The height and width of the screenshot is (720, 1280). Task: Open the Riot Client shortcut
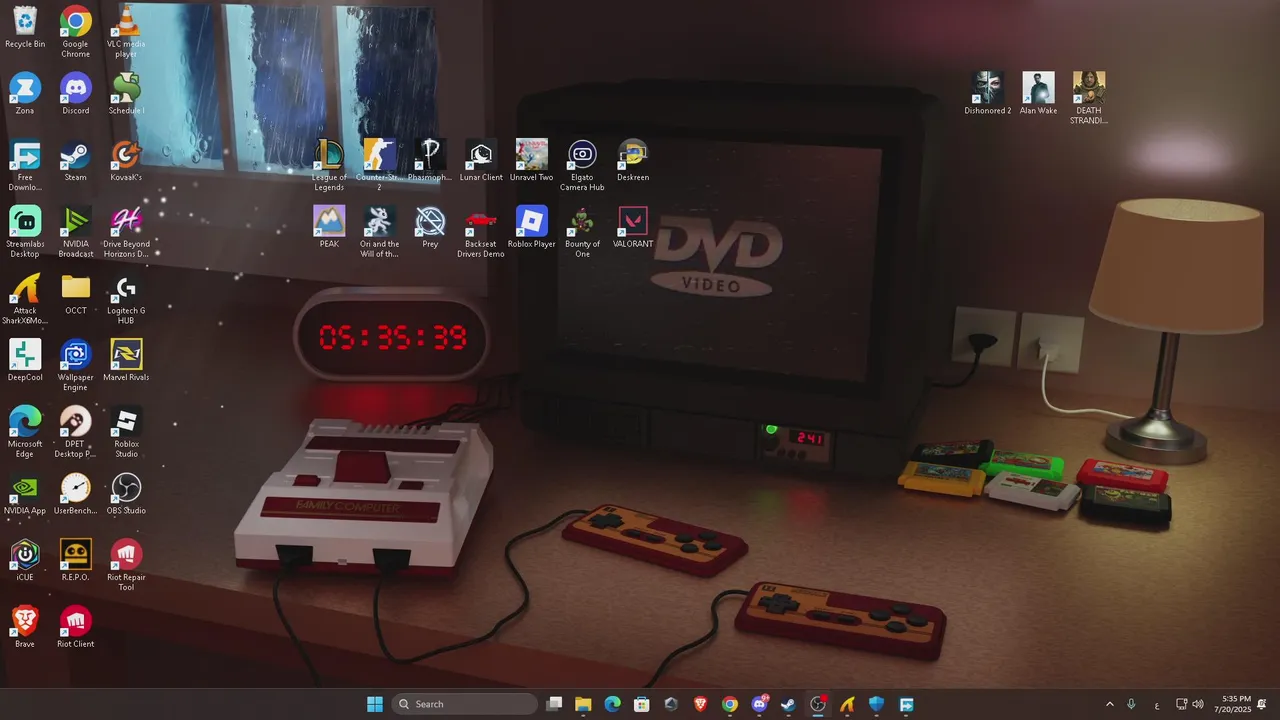click(x=75, y=628)
